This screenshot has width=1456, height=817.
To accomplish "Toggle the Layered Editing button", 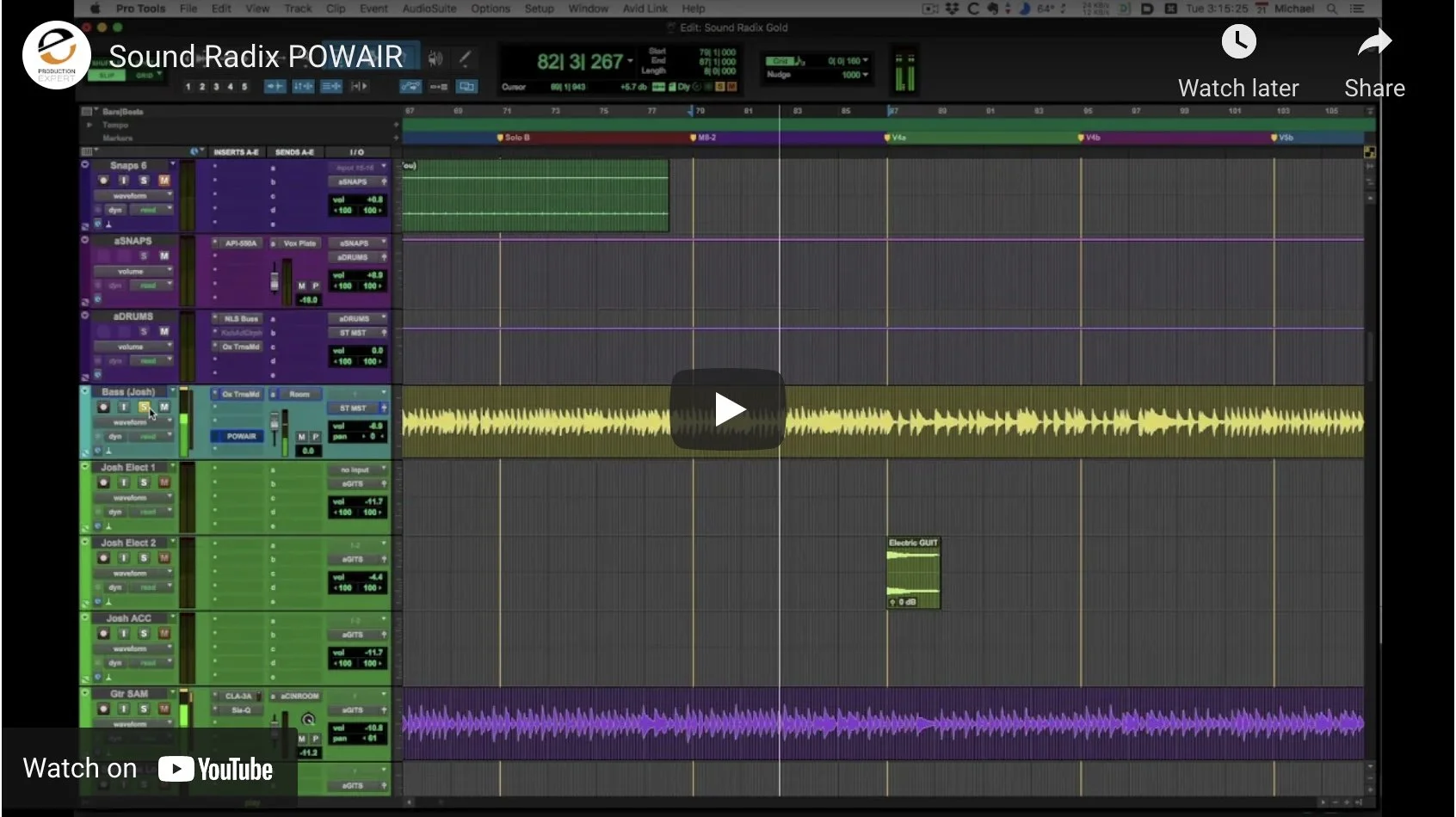I will (x=466, y=87).
